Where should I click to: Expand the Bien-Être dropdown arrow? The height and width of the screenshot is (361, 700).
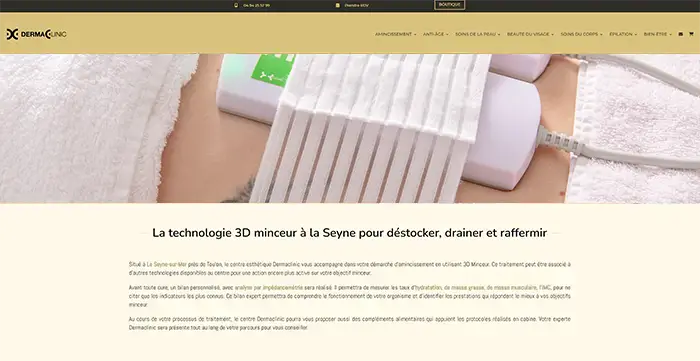click(x=670, y=34)
